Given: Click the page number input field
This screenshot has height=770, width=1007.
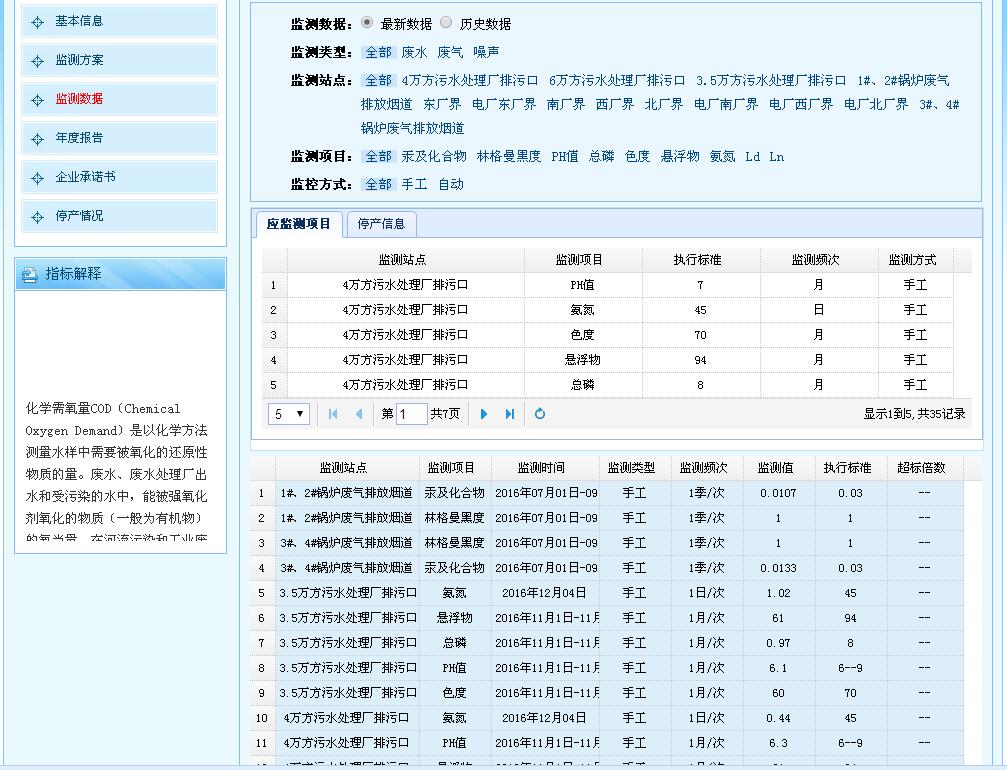Looking at the screenshot, I should pyautogui.click(x=411, y=413).
